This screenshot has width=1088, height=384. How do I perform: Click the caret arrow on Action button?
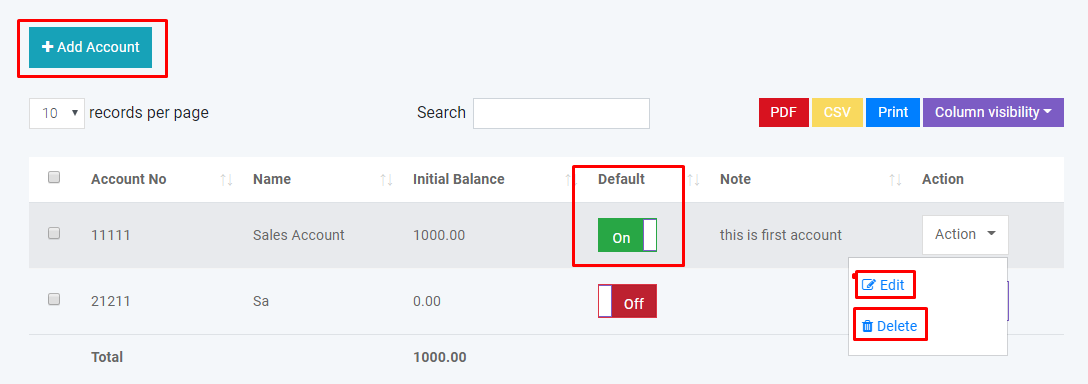coord(992,234)
